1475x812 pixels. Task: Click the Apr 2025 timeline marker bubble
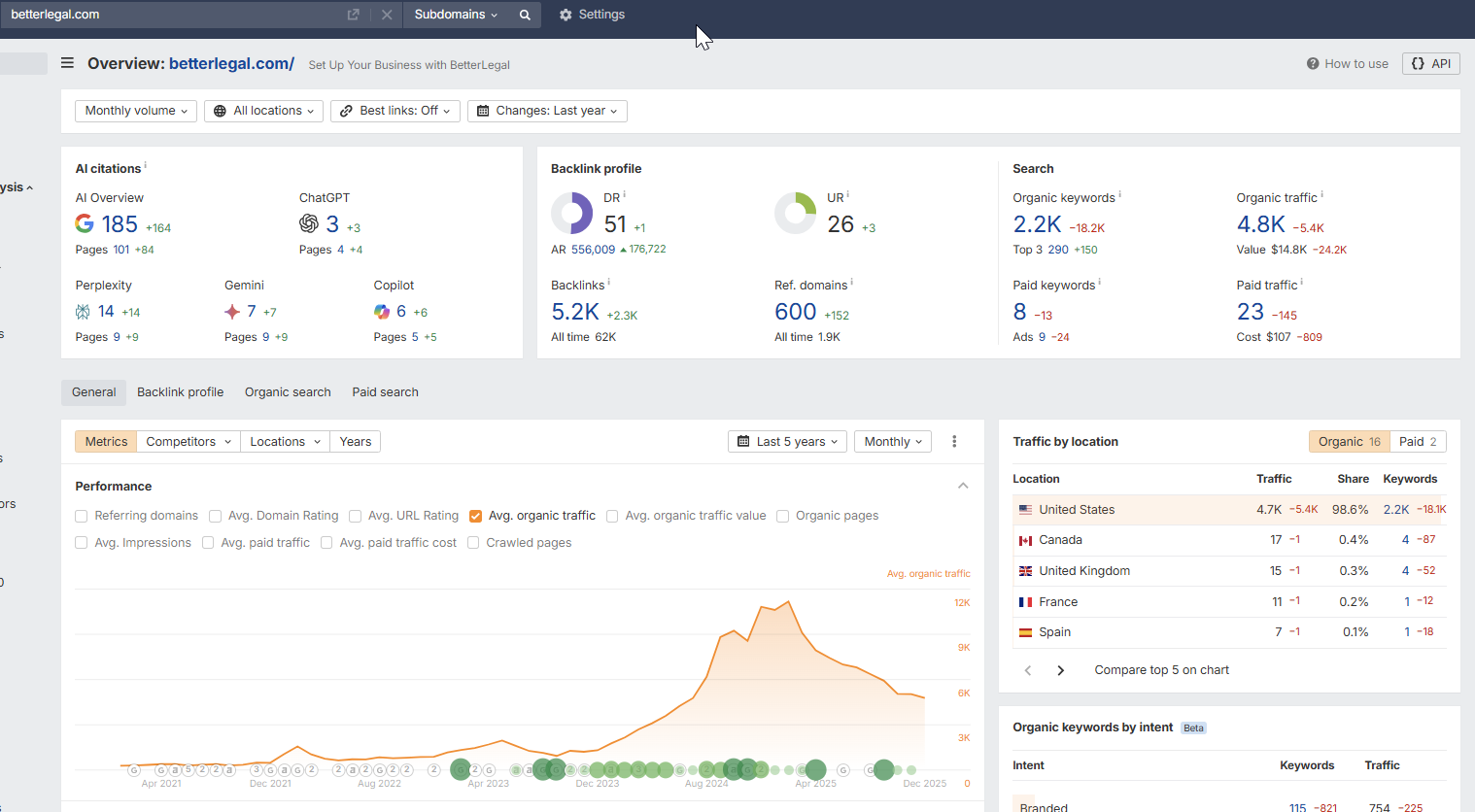(x=815, y=770)
